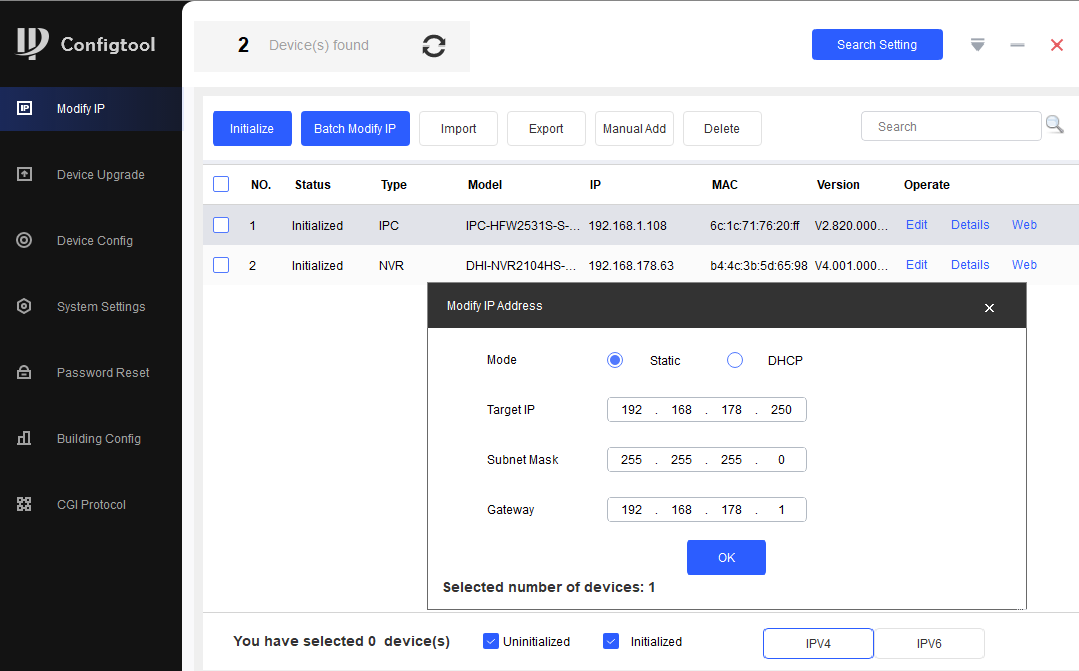Click the Modify IP sidebar icon

click(x=25, y=108)
